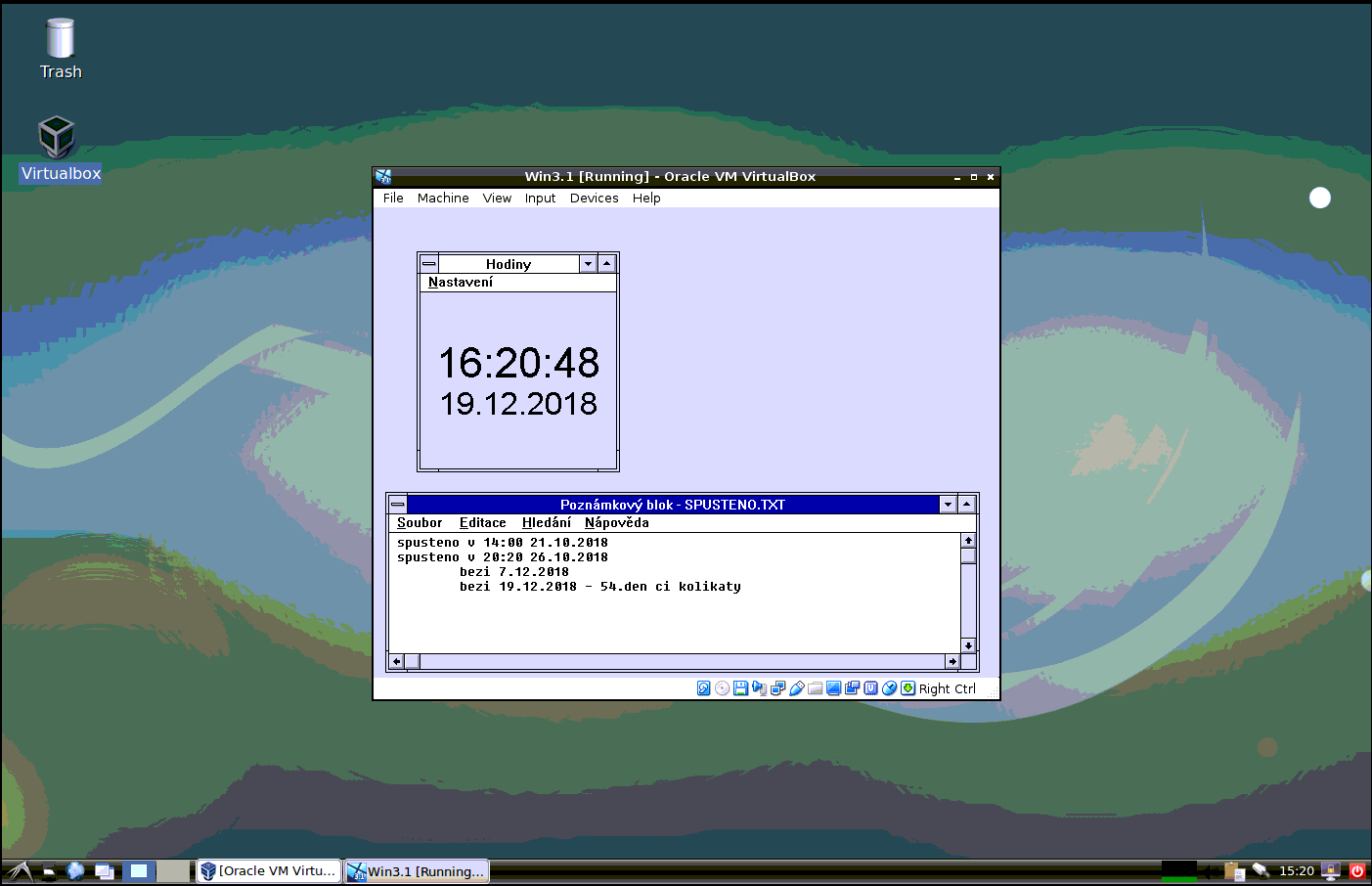The width and height of the screenshot is (1372, 886).
Task: Open the start menu at taskbar's left end
Action: (20, 870)
